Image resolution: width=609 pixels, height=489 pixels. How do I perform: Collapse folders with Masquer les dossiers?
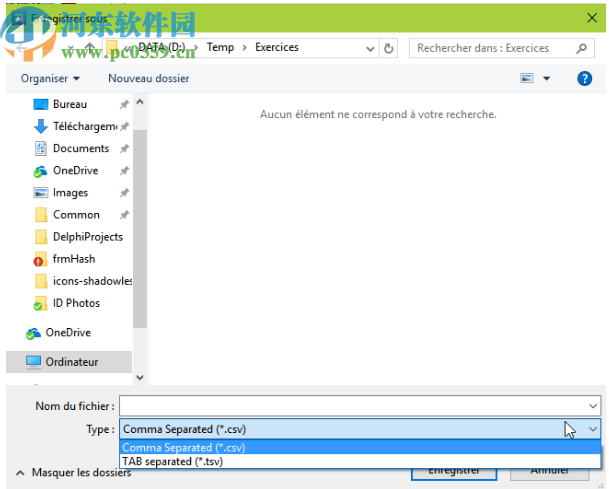click(74, 473)
